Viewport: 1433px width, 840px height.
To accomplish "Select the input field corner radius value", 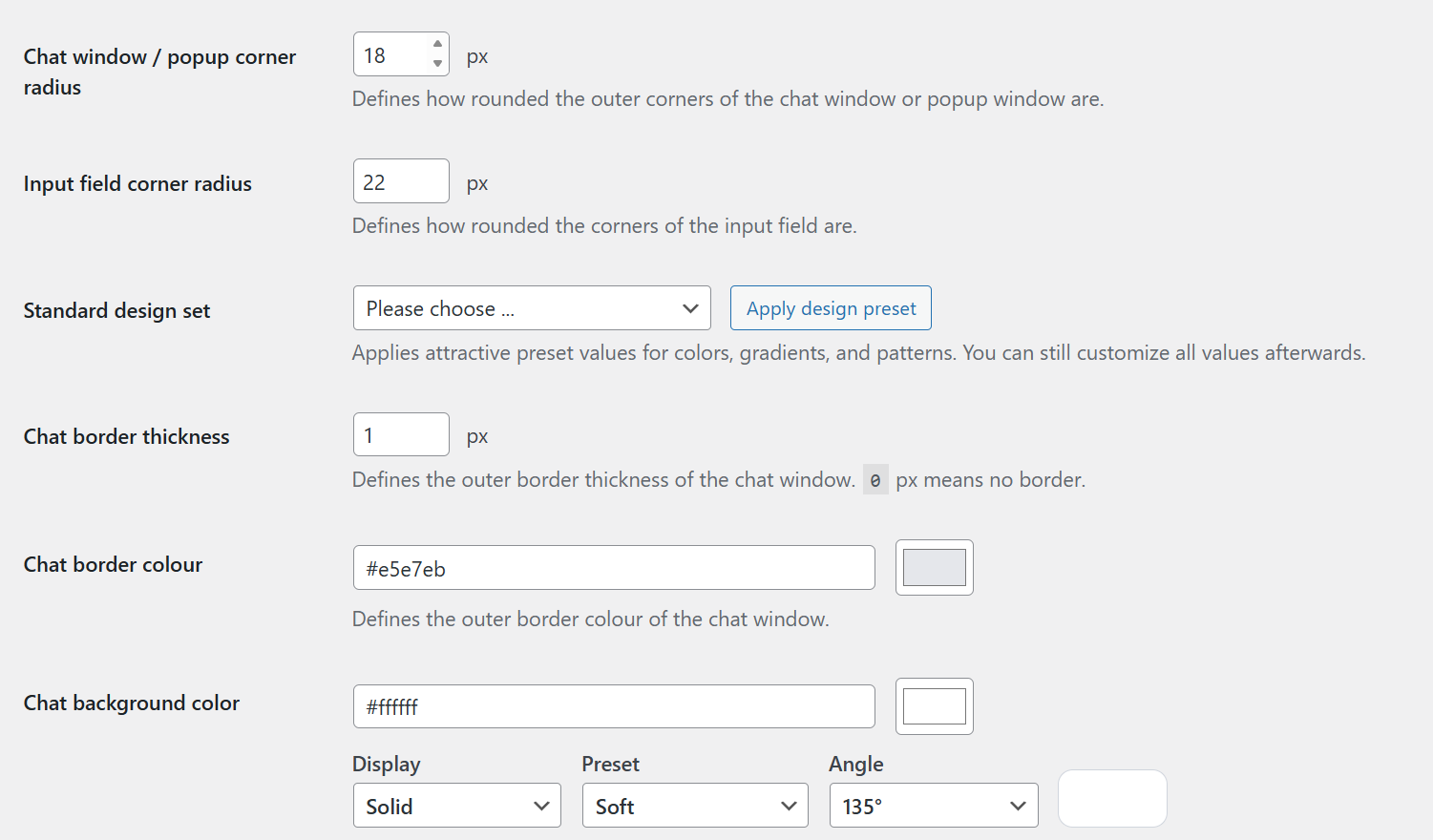I will coord(401,180).
